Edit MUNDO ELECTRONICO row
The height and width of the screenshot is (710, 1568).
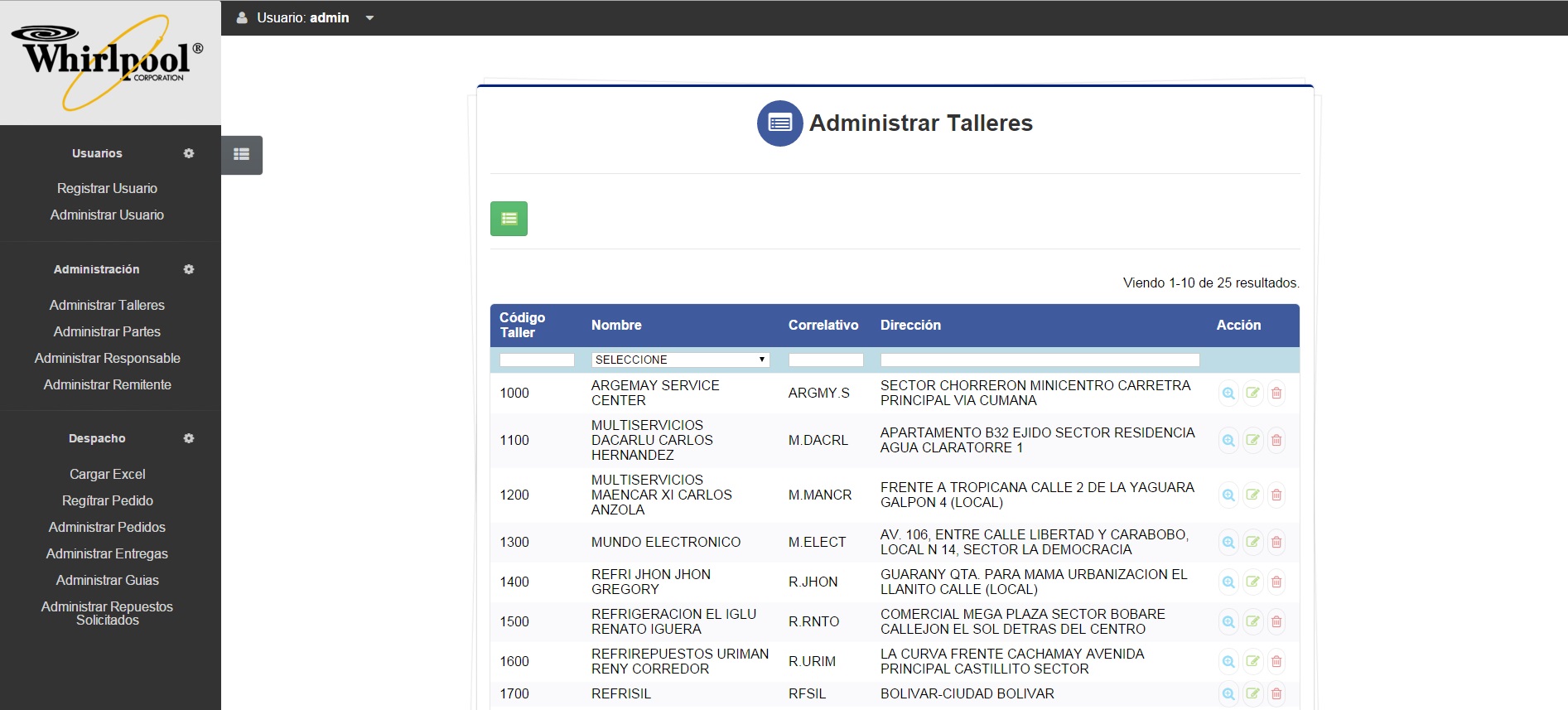coord(1252,542)
